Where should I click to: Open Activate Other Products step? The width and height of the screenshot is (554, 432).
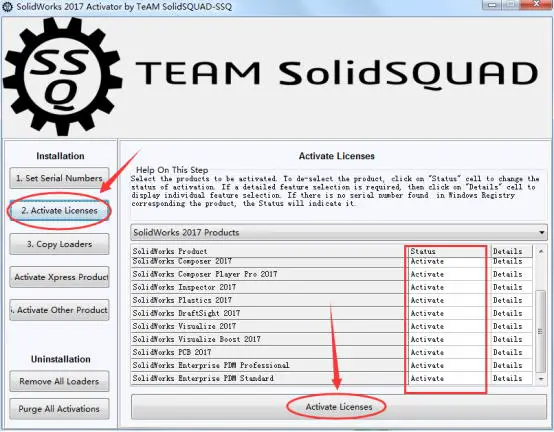[x=59, y=310]
